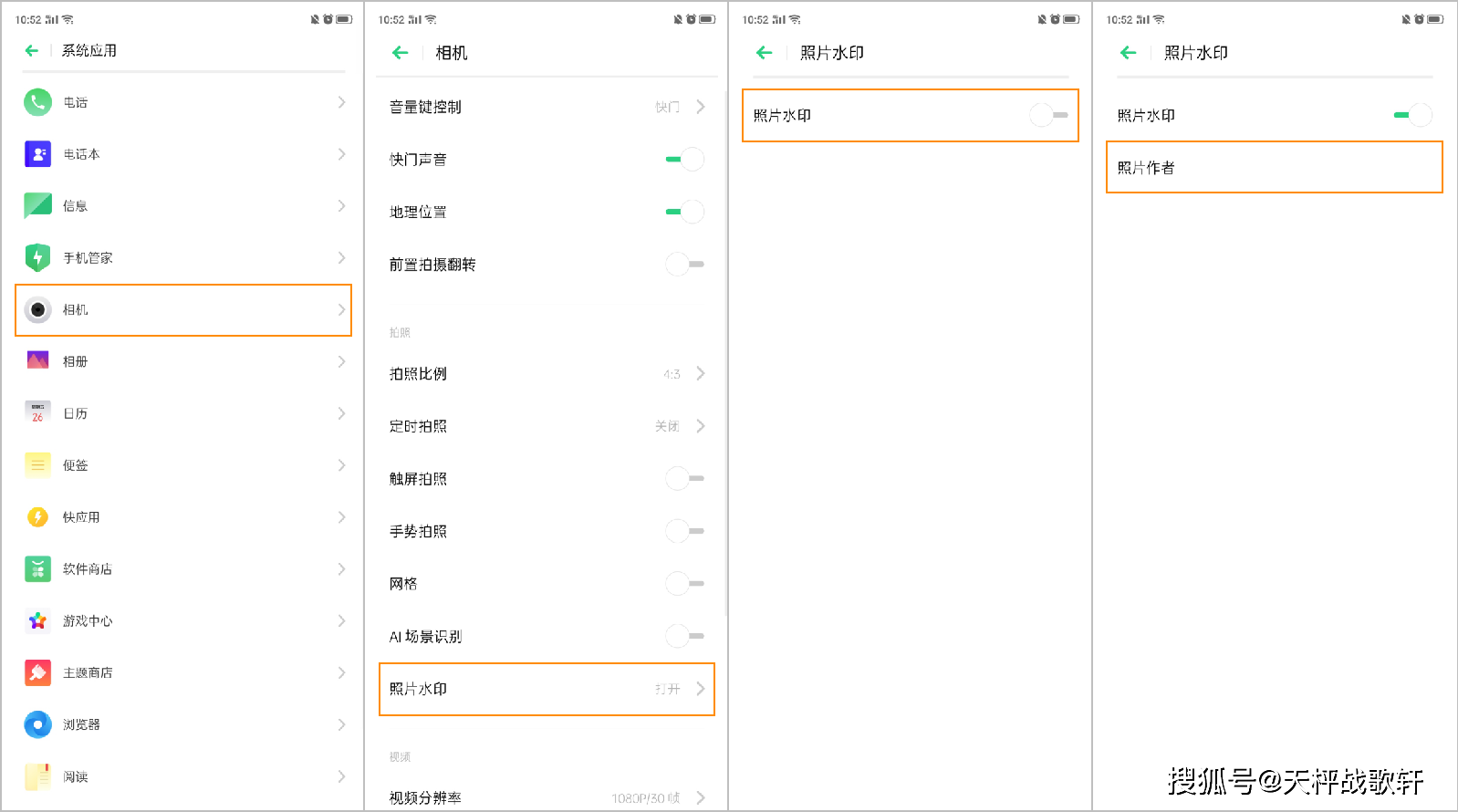The image size is (1458, 812).
Task: Expand the 音量键控制 option chevron
Action: (701, 107)
